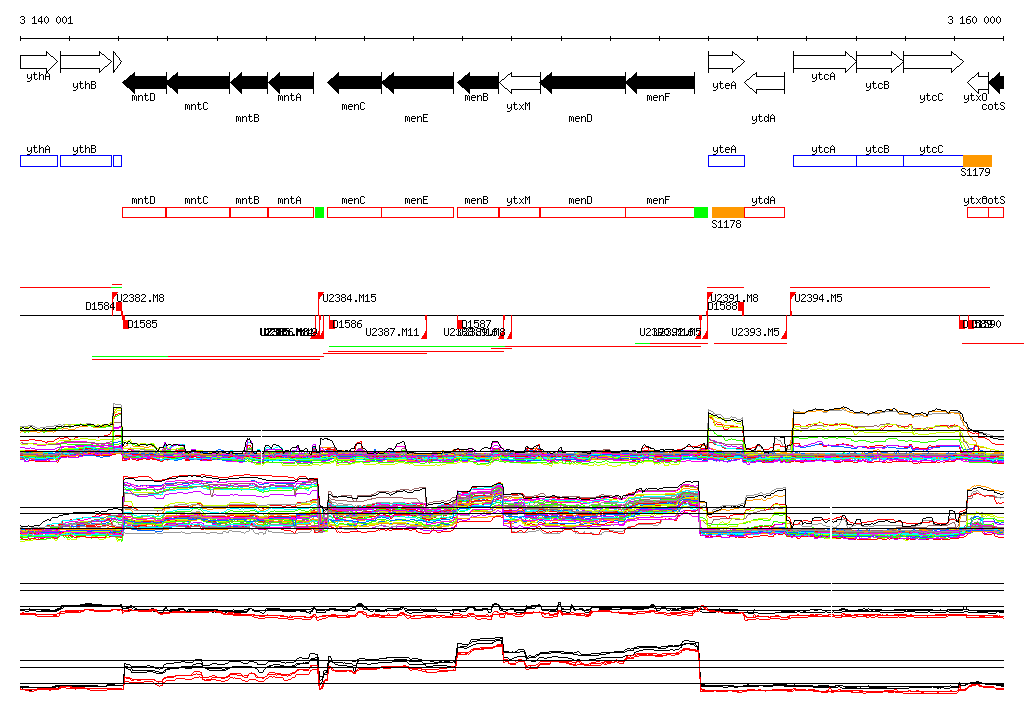Screen dimensions: 1024x714
Task: Select the orange S1178 segment
Action: (728, 212)
